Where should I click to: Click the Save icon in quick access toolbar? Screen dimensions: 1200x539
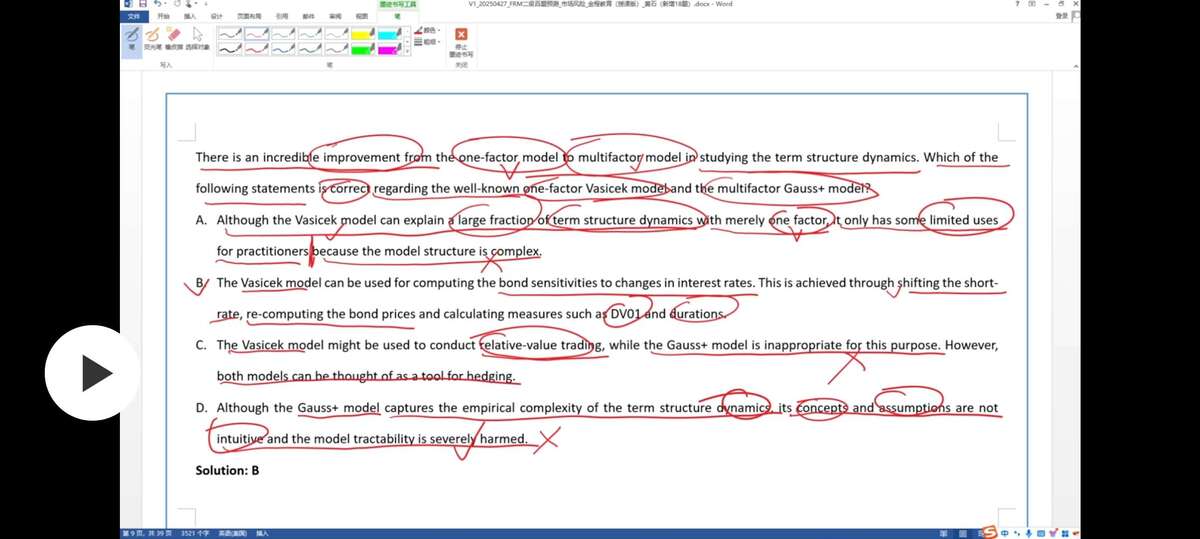(144, 4)
